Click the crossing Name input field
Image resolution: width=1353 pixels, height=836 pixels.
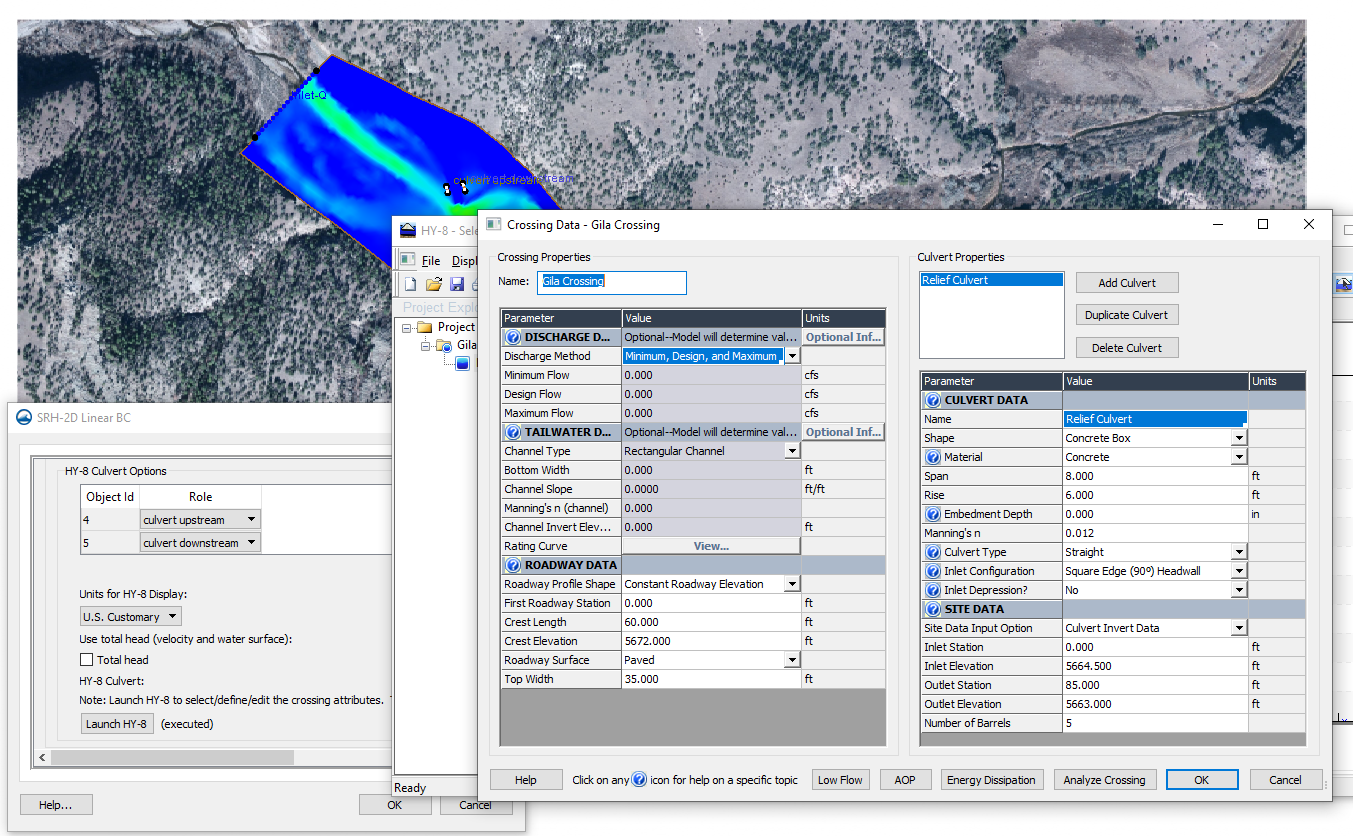(x=612, y=282)
